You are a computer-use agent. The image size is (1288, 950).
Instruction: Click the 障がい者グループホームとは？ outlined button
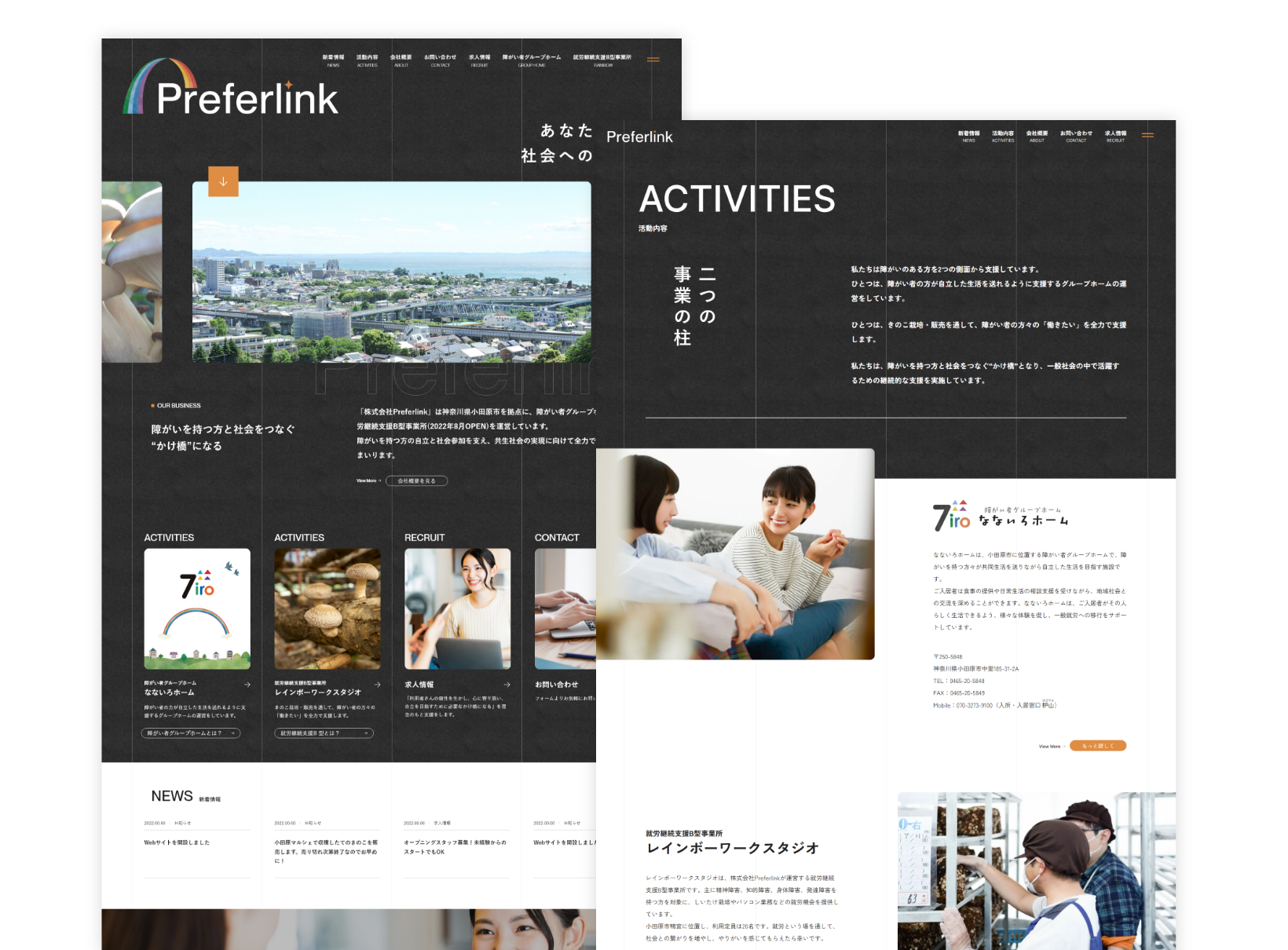click(191, 733)
